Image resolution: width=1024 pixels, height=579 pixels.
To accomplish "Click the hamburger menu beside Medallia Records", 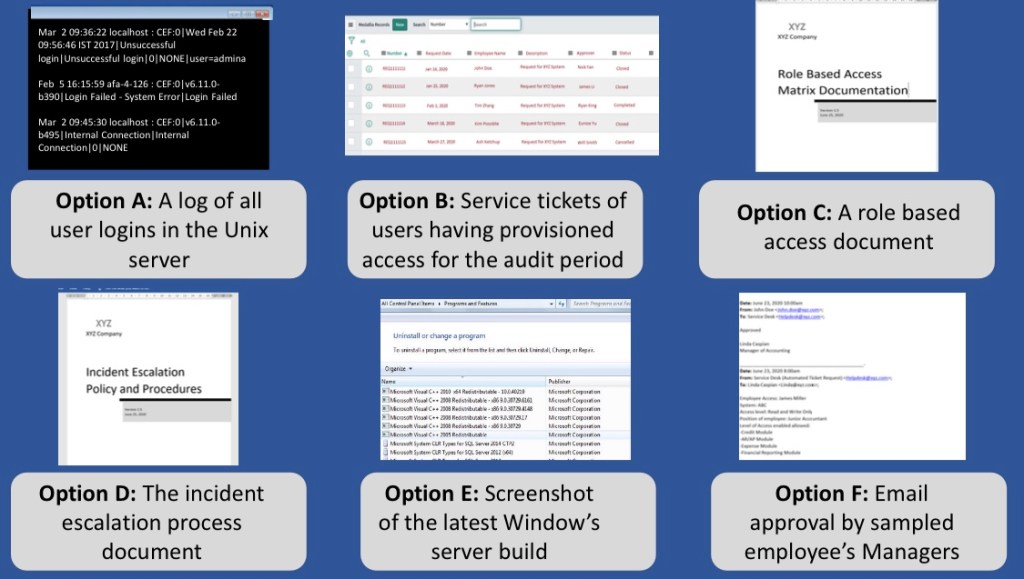I will tap(351, 24).
